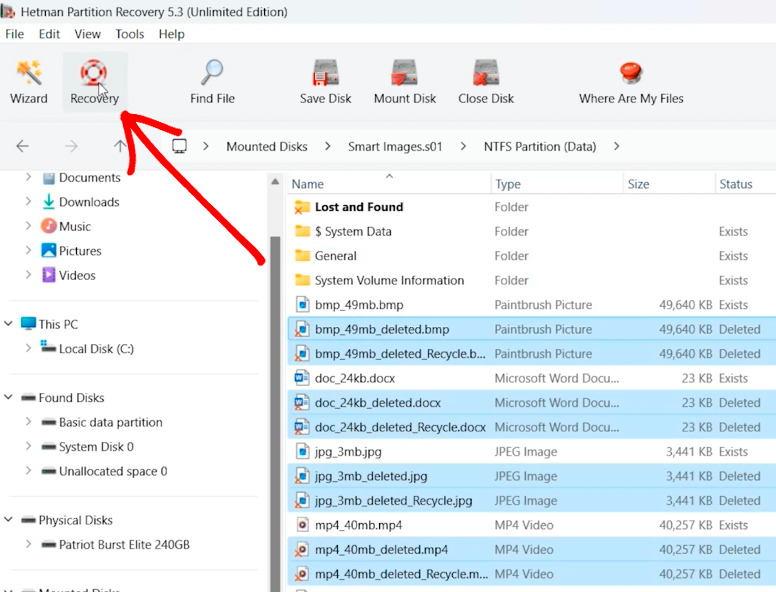Select doc_24kb_deleted_Recycle.docx file row
The image size is (776, 592).
pyautogui.click(x=532, y=427)
